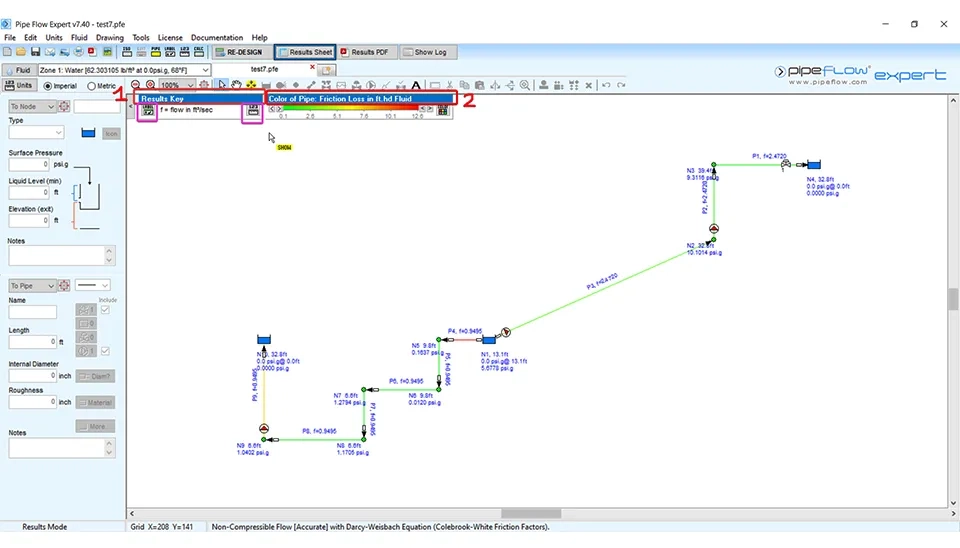Select the arrow pointer tool

point(222,86)
